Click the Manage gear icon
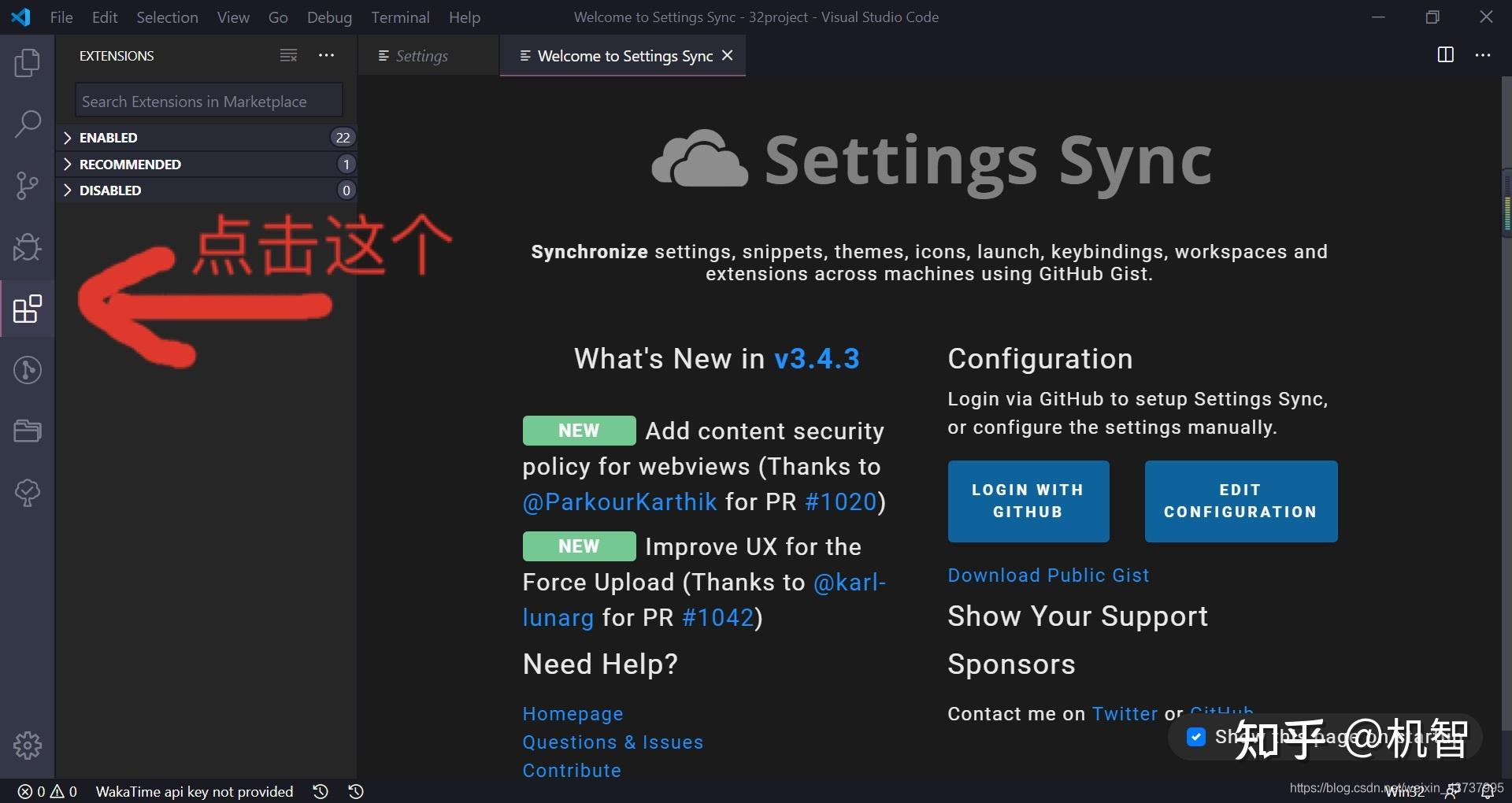 [27, 745]
